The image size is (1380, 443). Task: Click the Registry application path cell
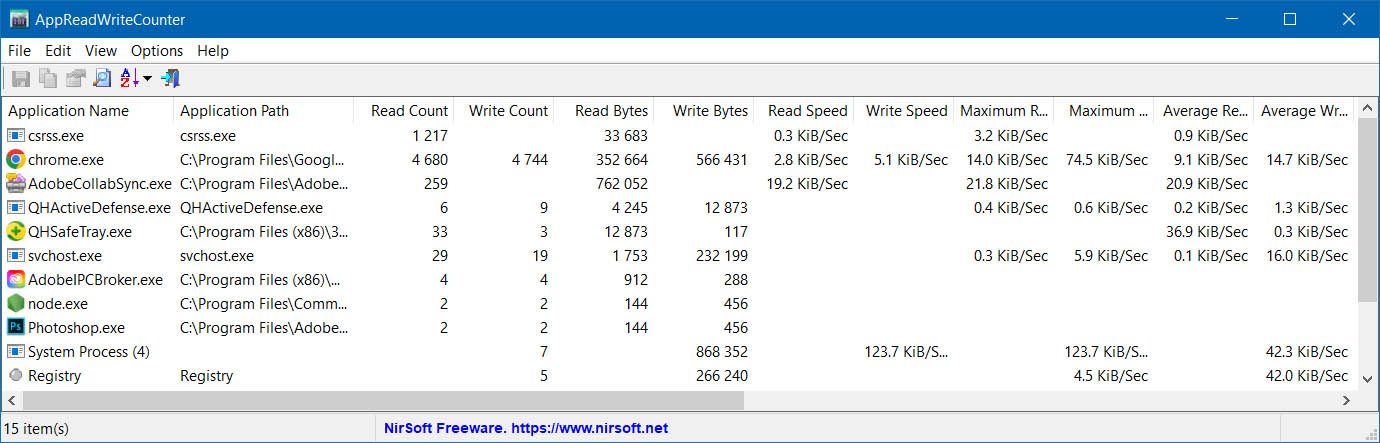point(206,376)
